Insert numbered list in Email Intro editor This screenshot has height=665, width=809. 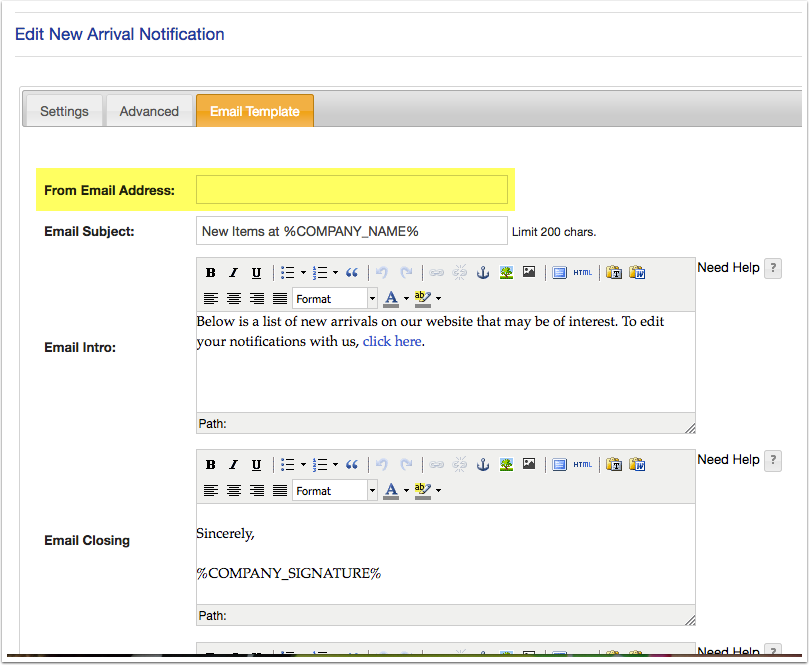click(320, 272)
